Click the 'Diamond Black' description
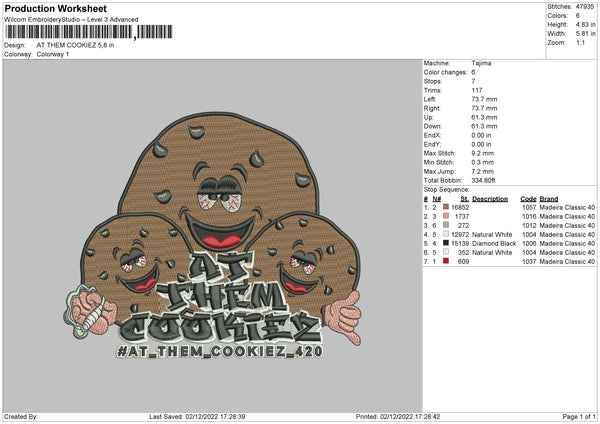This screenshot has width=600, height=424. tap(494, 243)
